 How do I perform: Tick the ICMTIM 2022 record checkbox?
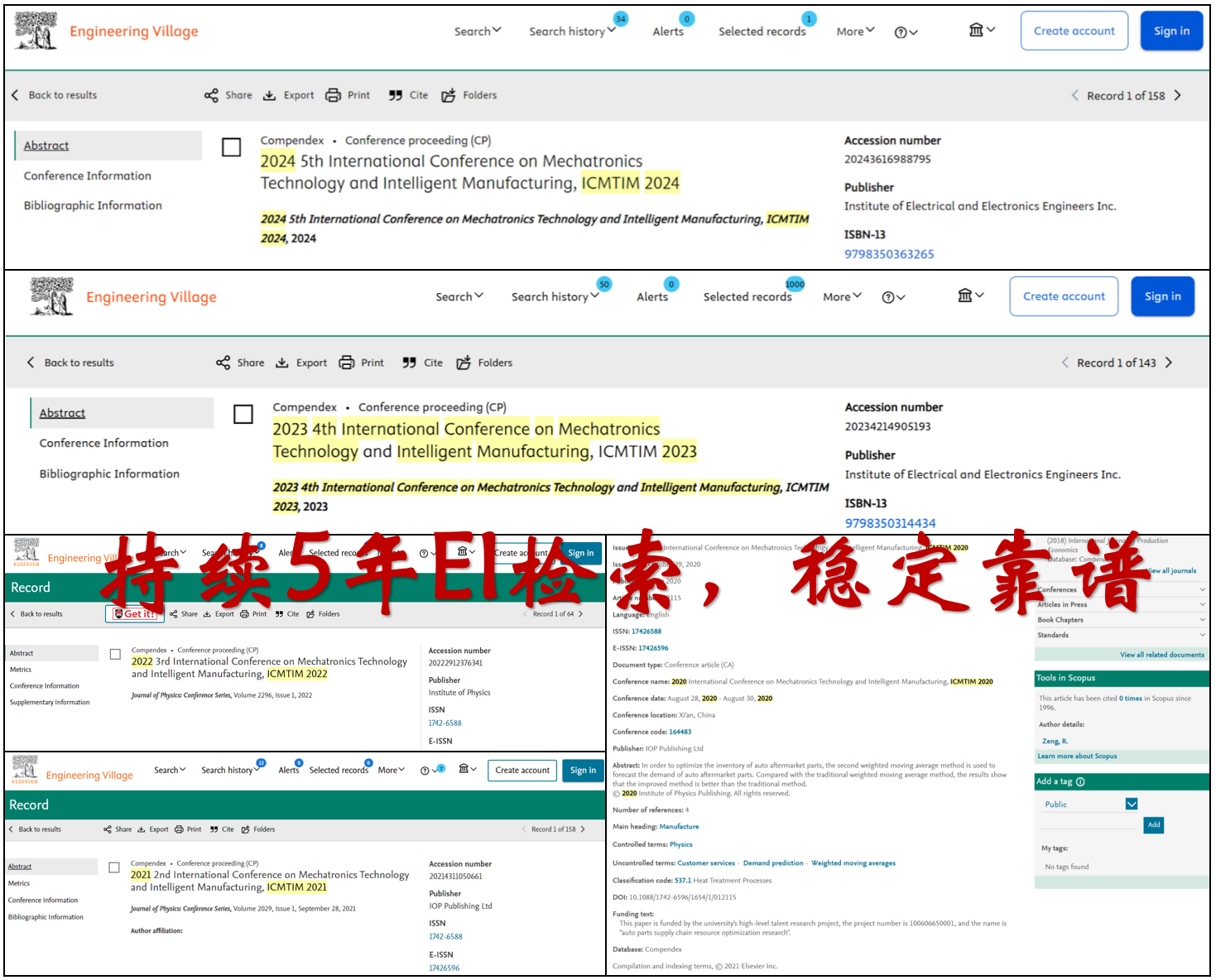pyautogui.click(x=115, y=654)
